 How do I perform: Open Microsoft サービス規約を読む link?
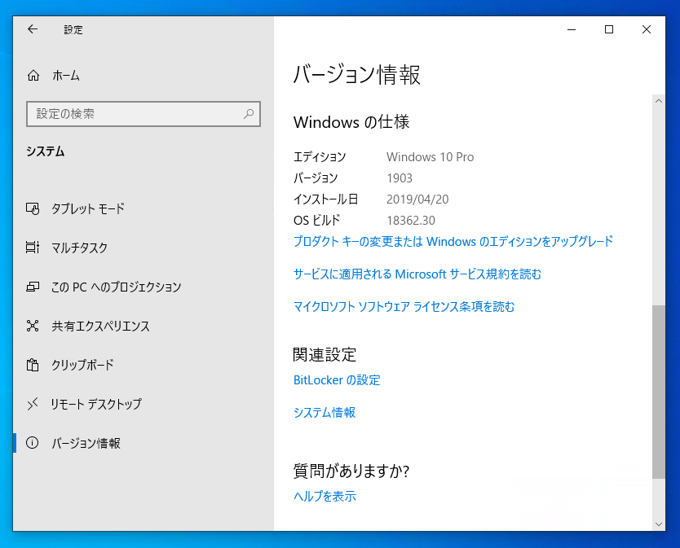coord(417,274)
